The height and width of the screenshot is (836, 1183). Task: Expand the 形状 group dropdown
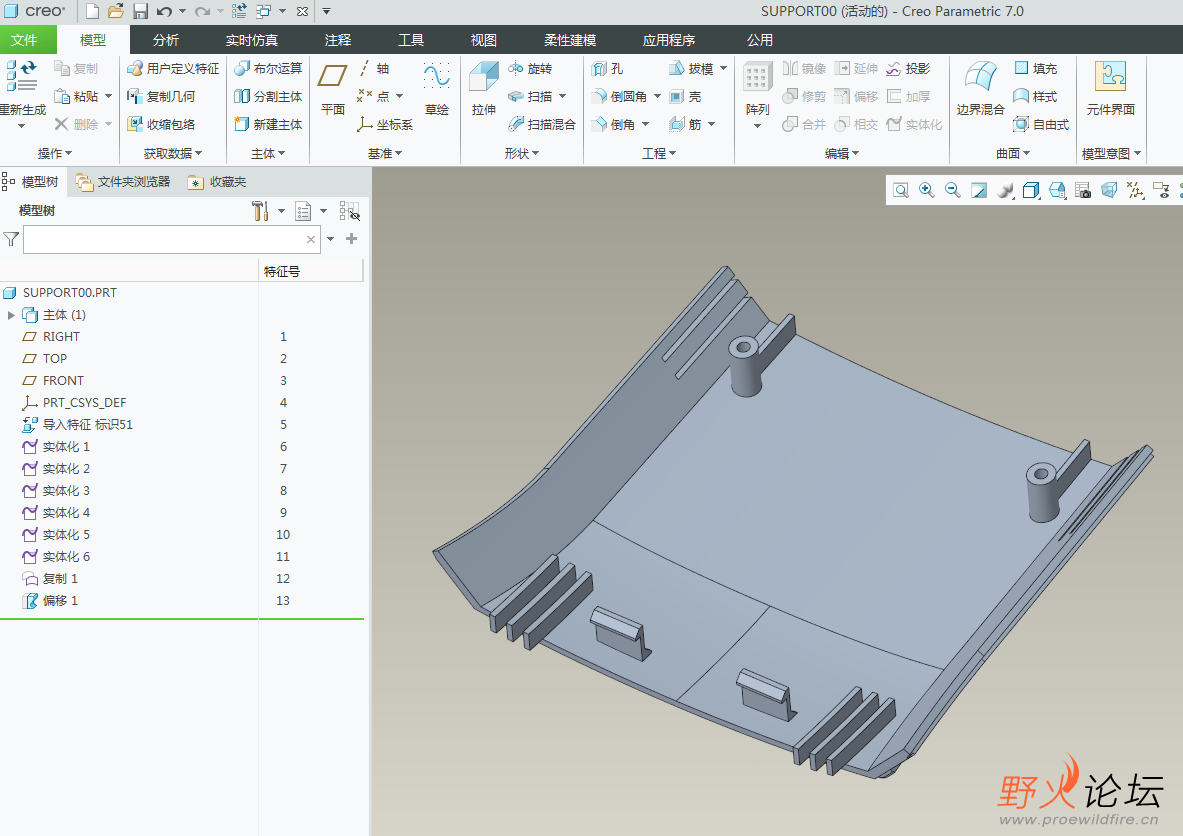tap(522, 154)
